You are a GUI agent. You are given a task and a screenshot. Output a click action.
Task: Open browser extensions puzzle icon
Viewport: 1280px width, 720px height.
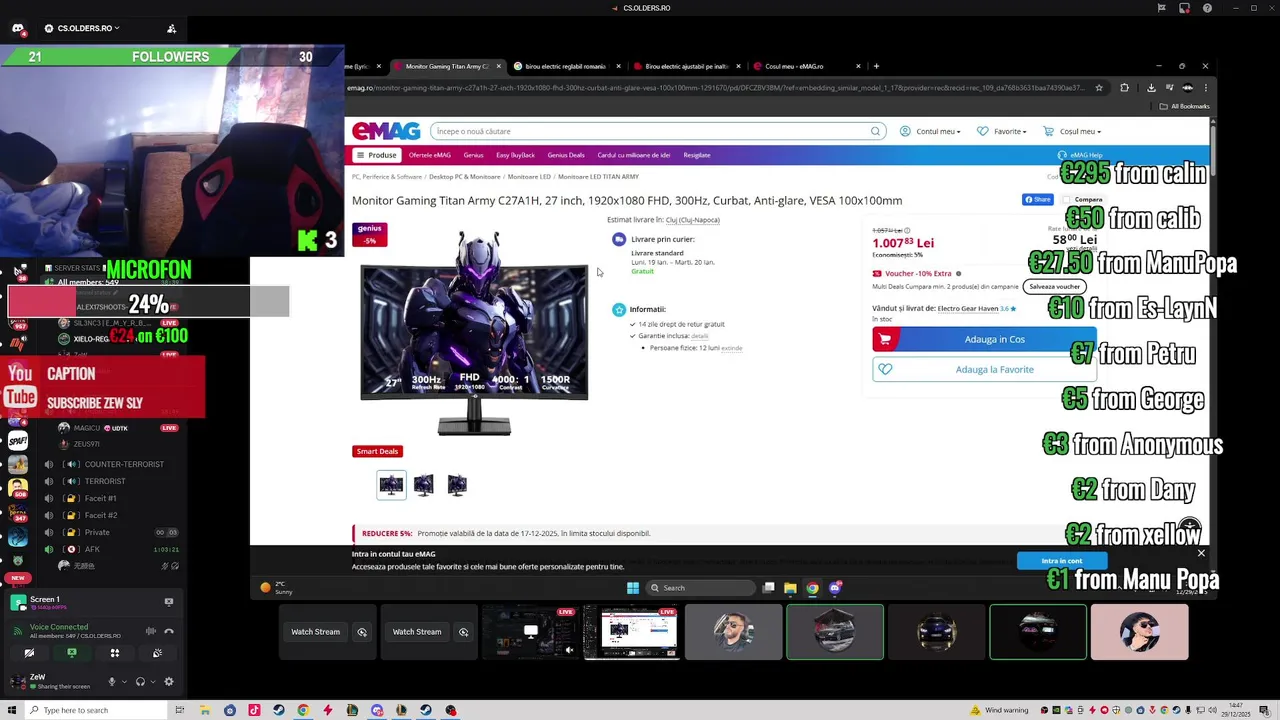(1124, 88)
